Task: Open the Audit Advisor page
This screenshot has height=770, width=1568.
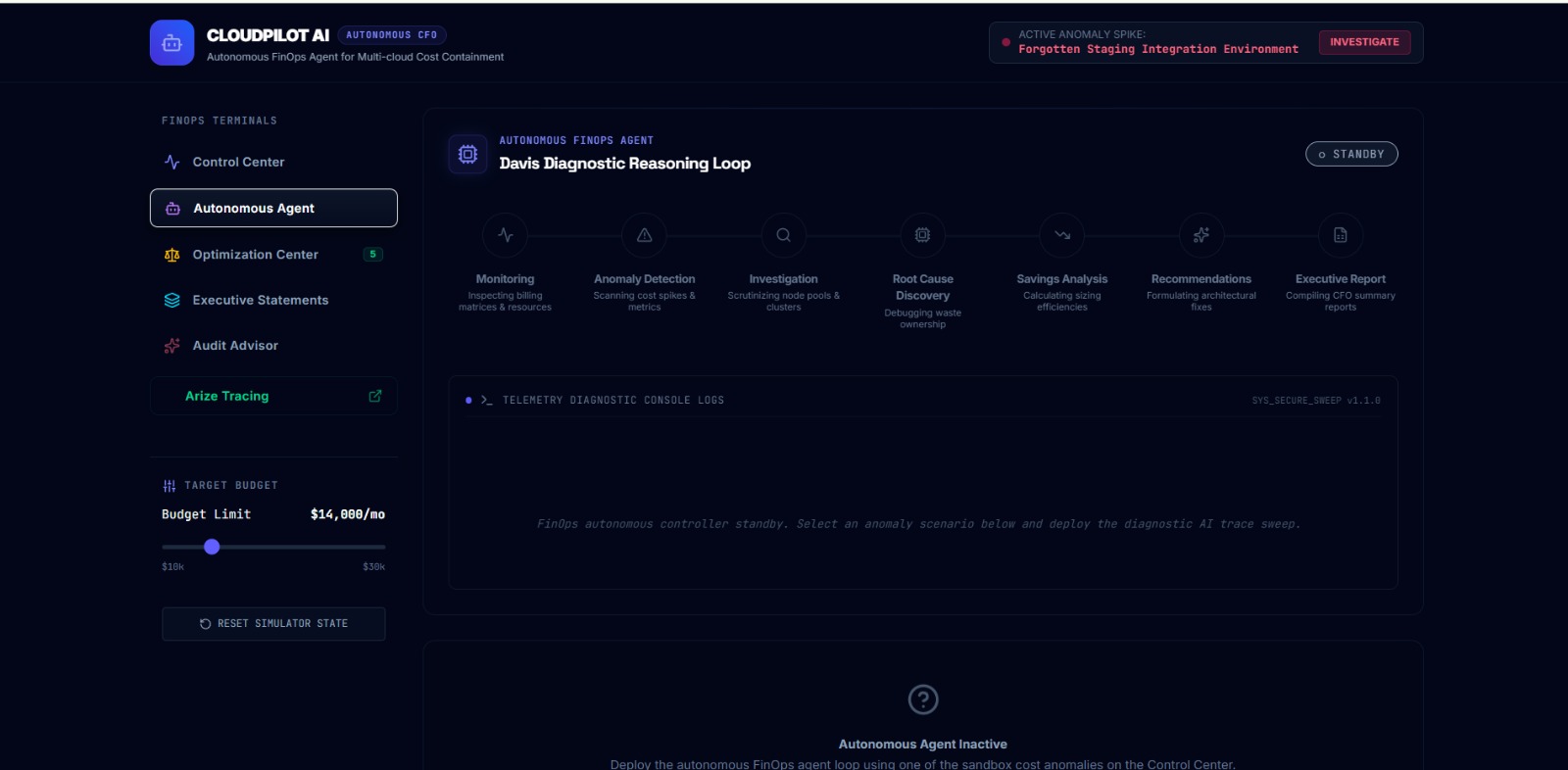Action: (273, 346)
